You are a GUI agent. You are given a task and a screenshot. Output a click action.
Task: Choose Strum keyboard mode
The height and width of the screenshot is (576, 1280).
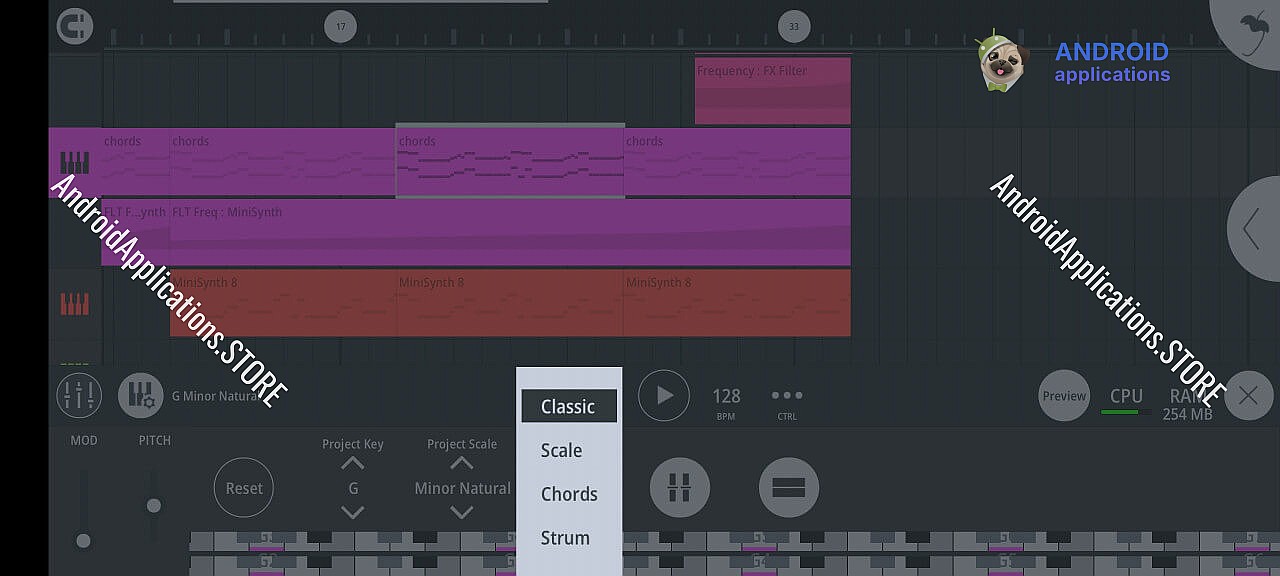tap(568, 537)
